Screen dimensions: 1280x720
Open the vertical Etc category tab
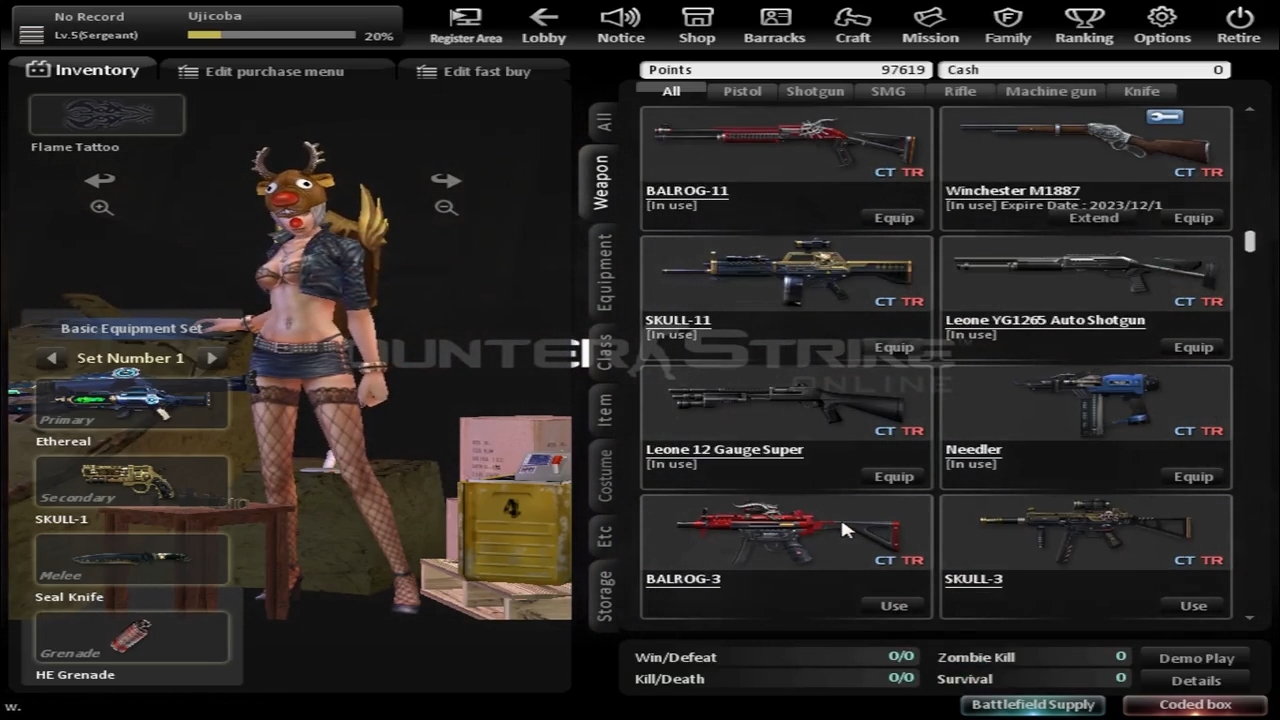point(604,537)
